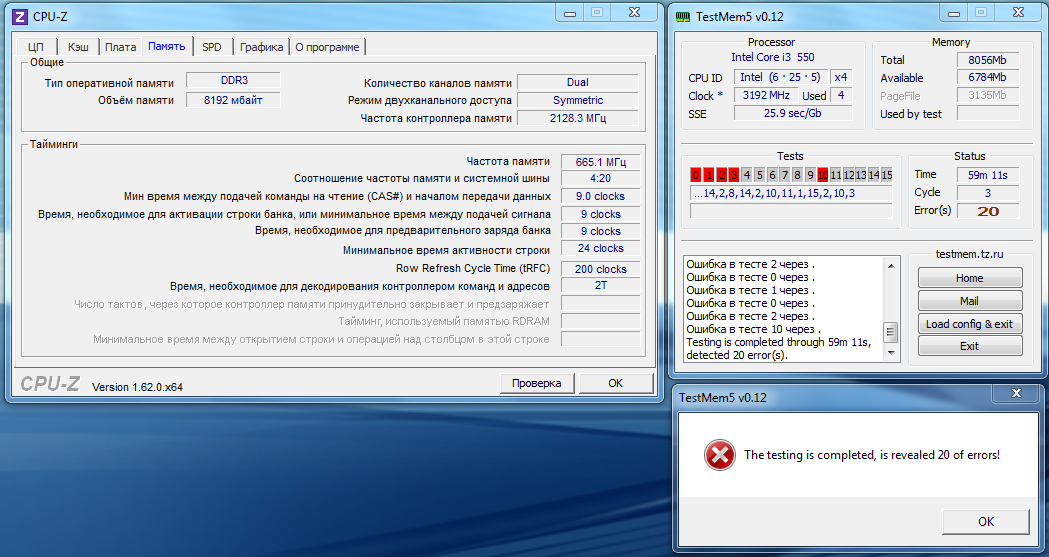The width and height of the screenshot is (1049, 557).
Task: Click the 3192 MHz clock value
Action: pos(765,95)
